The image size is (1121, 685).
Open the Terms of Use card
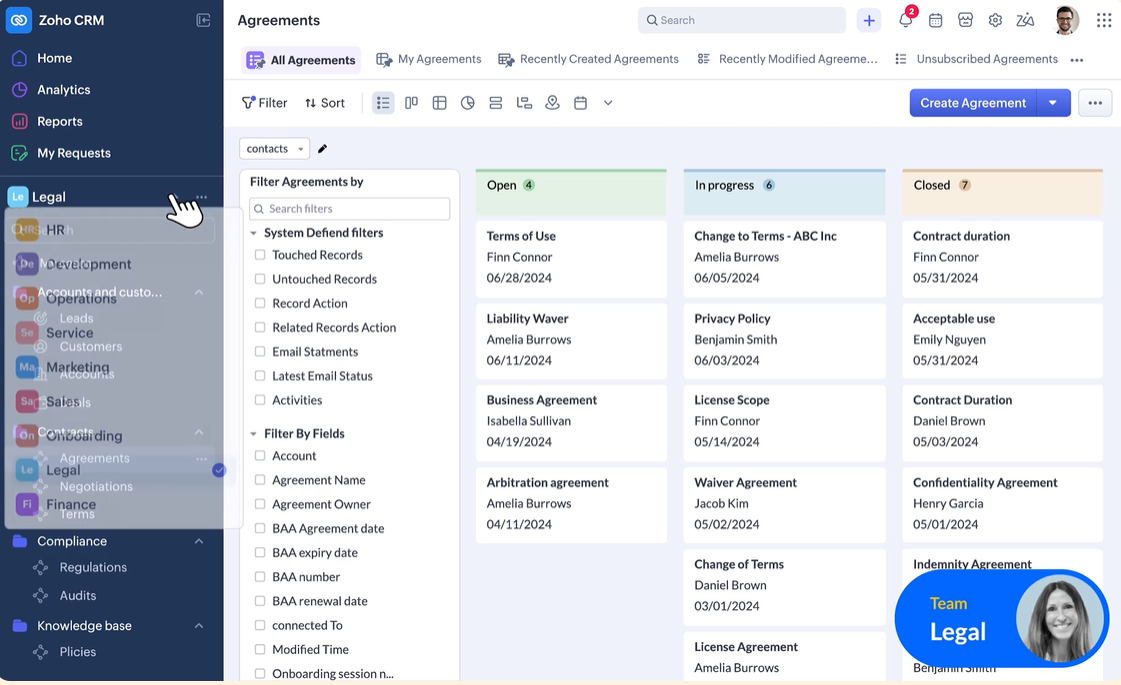[x=571, y=257]
